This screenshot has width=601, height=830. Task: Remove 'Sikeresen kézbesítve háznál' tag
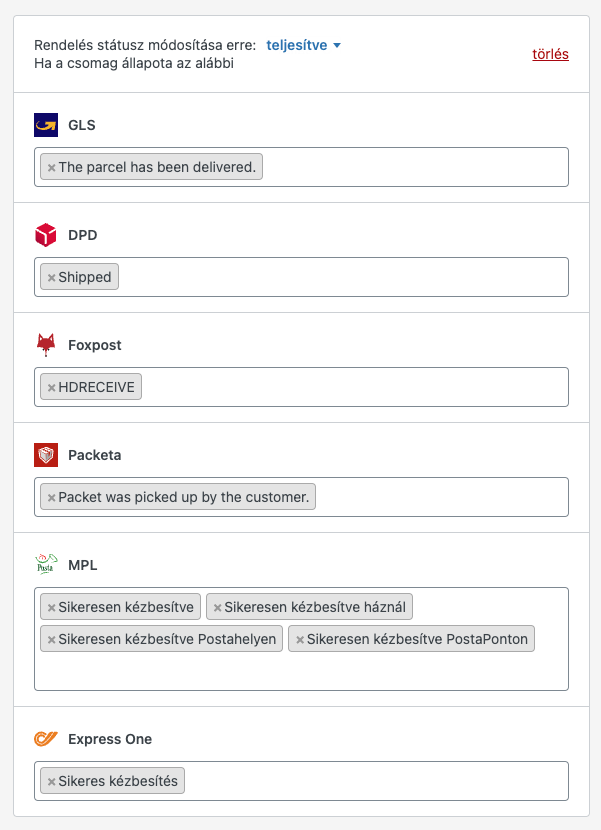pyautogui.click(x=217, y=608)
